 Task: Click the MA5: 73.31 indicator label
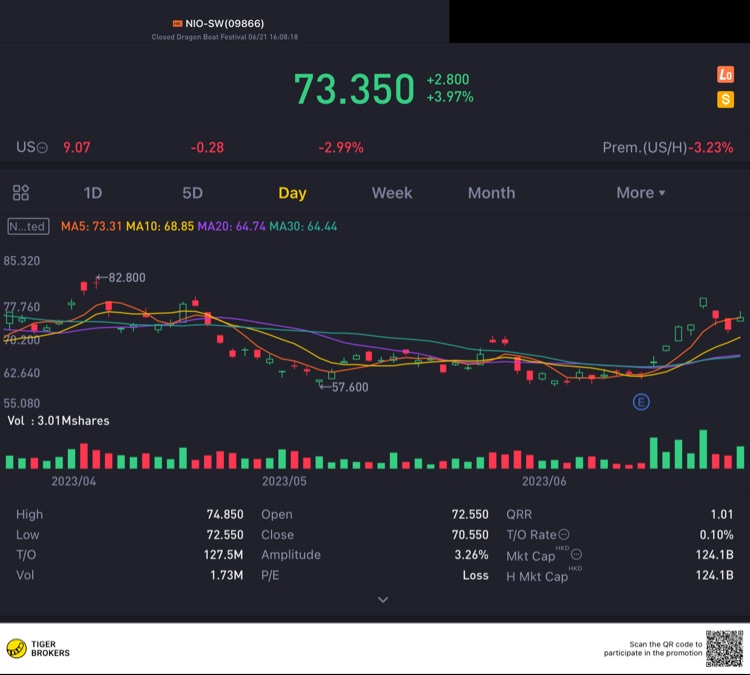[91, 226]
